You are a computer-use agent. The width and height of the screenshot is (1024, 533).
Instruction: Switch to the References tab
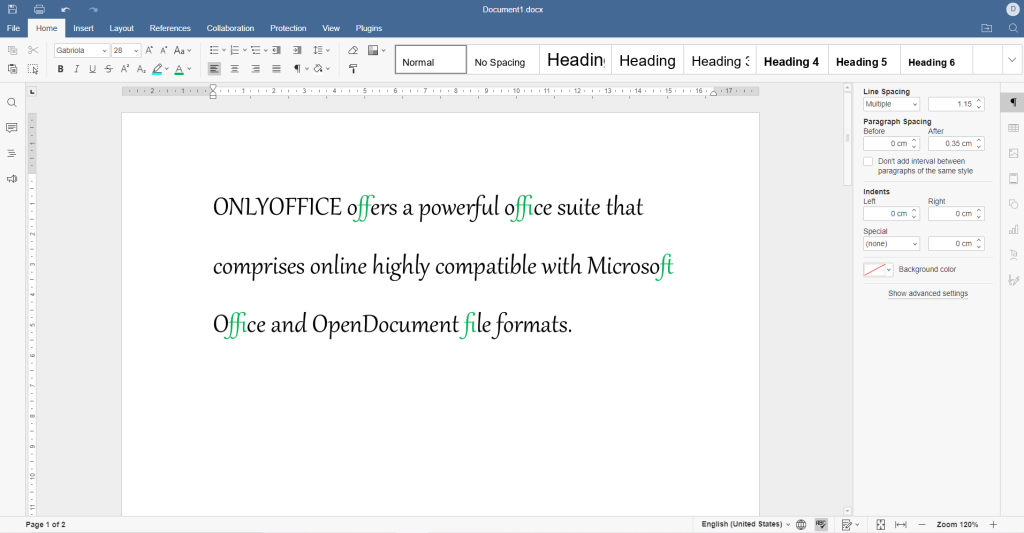click(x=170, y=28)
